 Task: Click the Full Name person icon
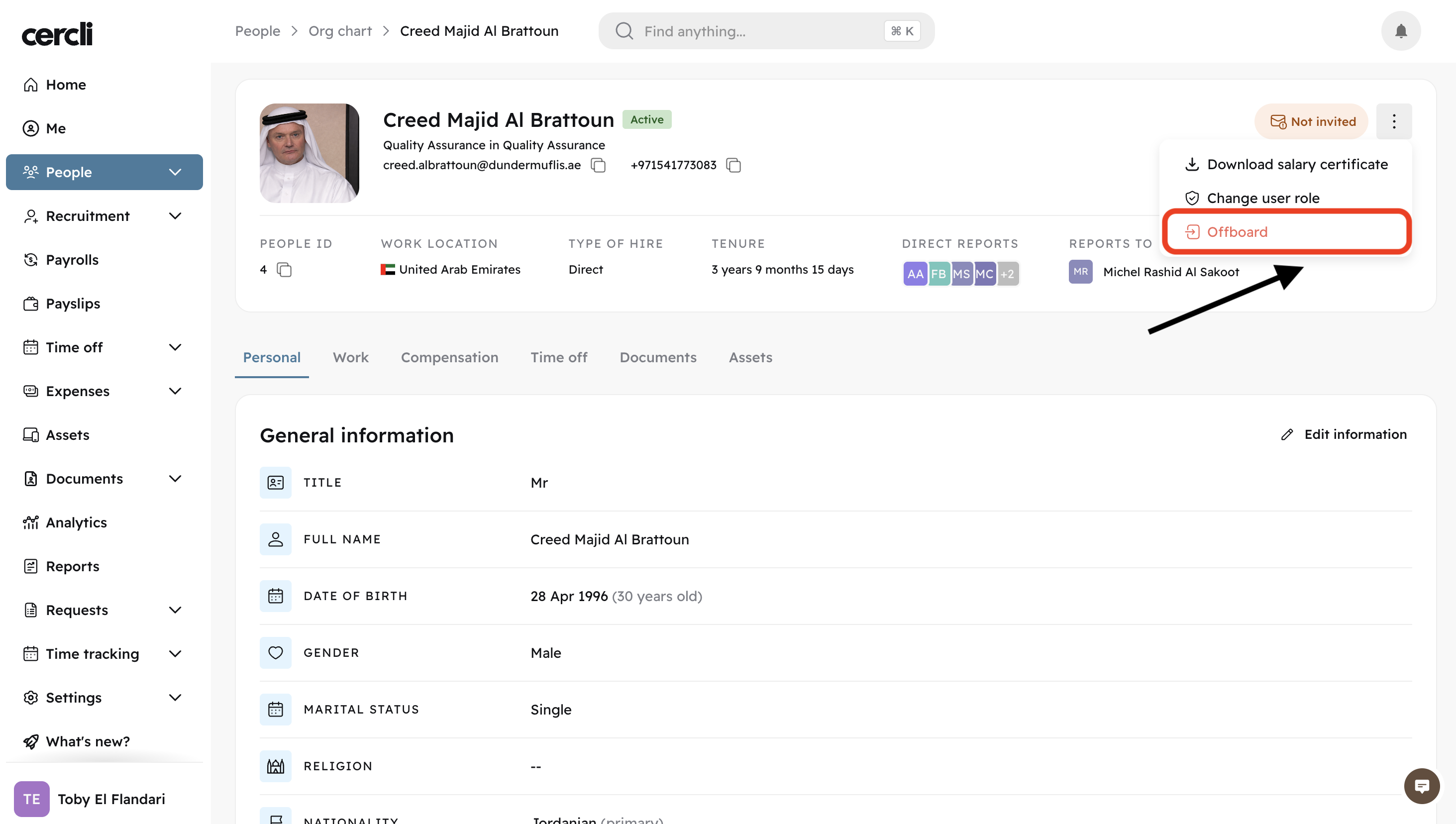pos(276,539)
